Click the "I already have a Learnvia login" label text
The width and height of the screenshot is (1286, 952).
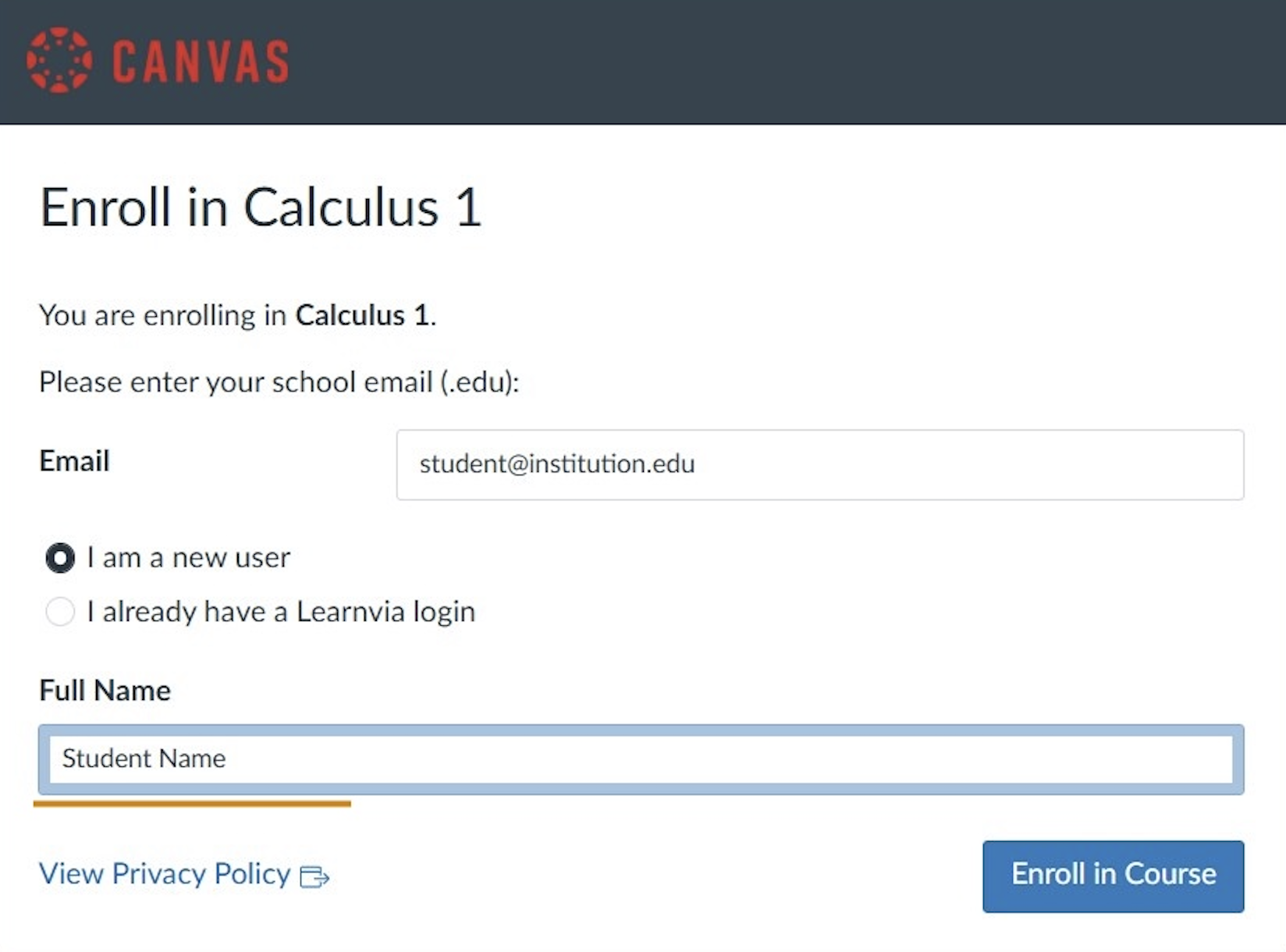281,612
